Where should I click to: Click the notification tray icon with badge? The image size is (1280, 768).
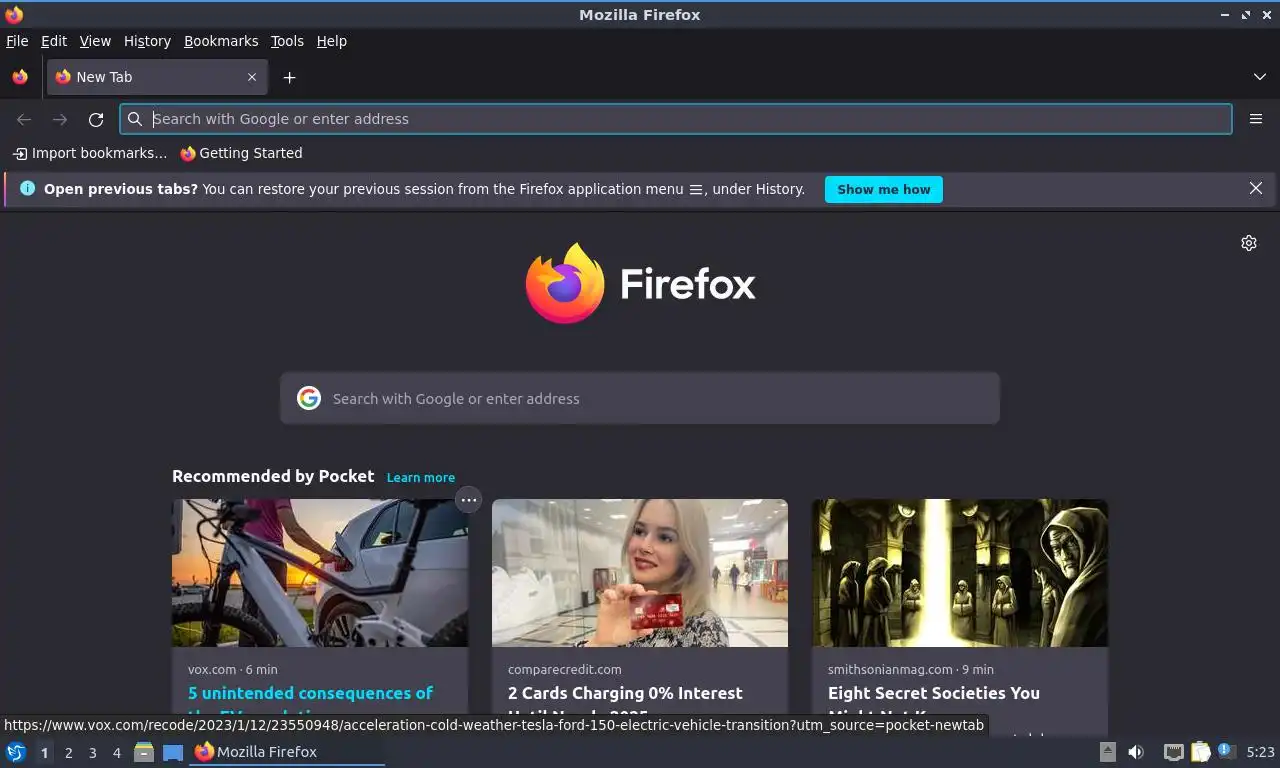[1227, 751]
